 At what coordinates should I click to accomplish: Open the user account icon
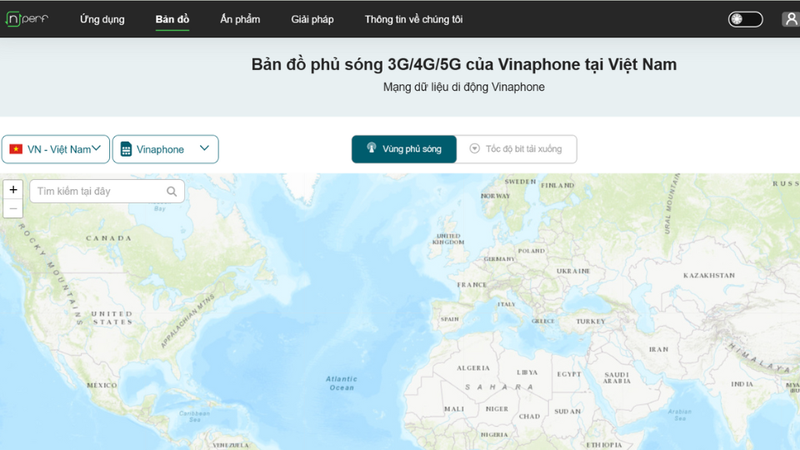coord(790,19)
